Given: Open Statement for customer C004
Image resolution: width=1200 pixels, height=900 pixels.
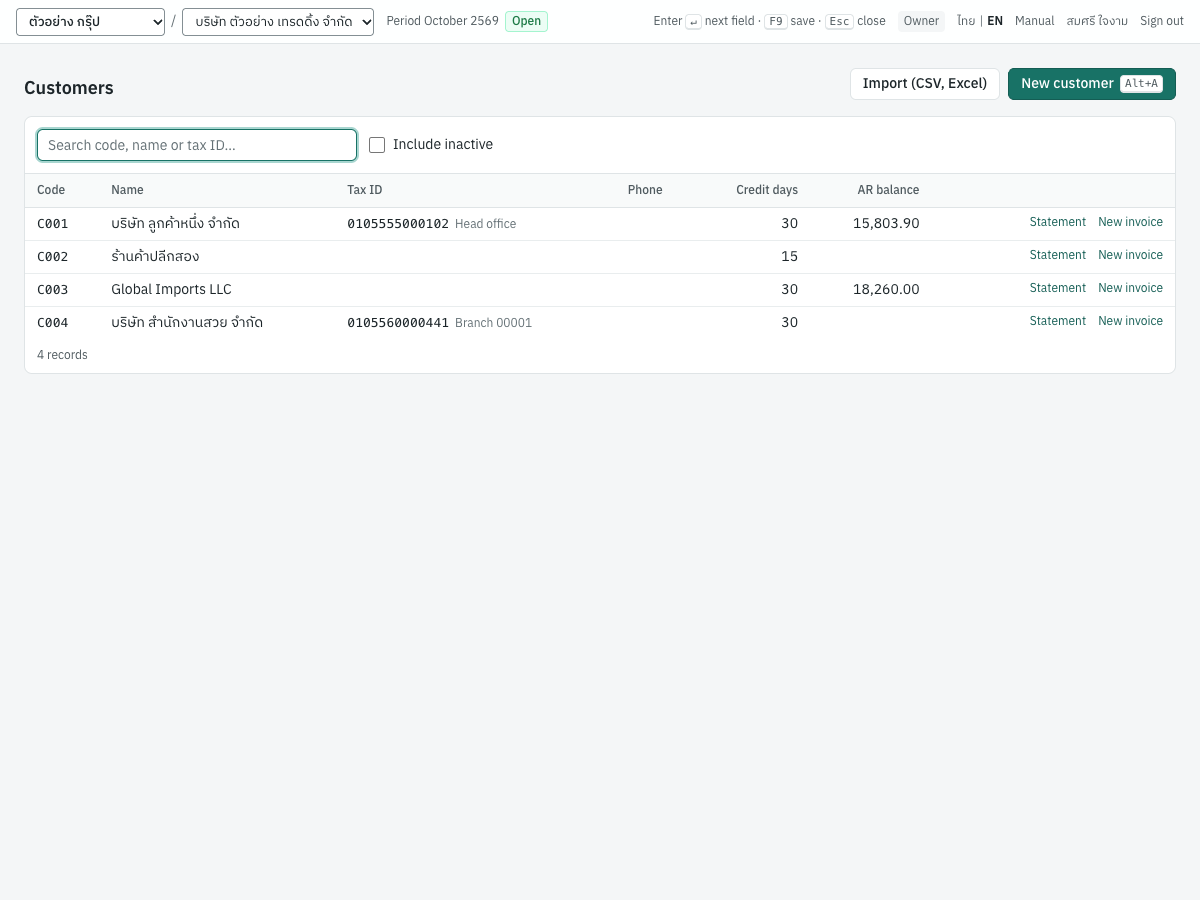Looking at the screenshot, I should click(x=1058, y=321).
